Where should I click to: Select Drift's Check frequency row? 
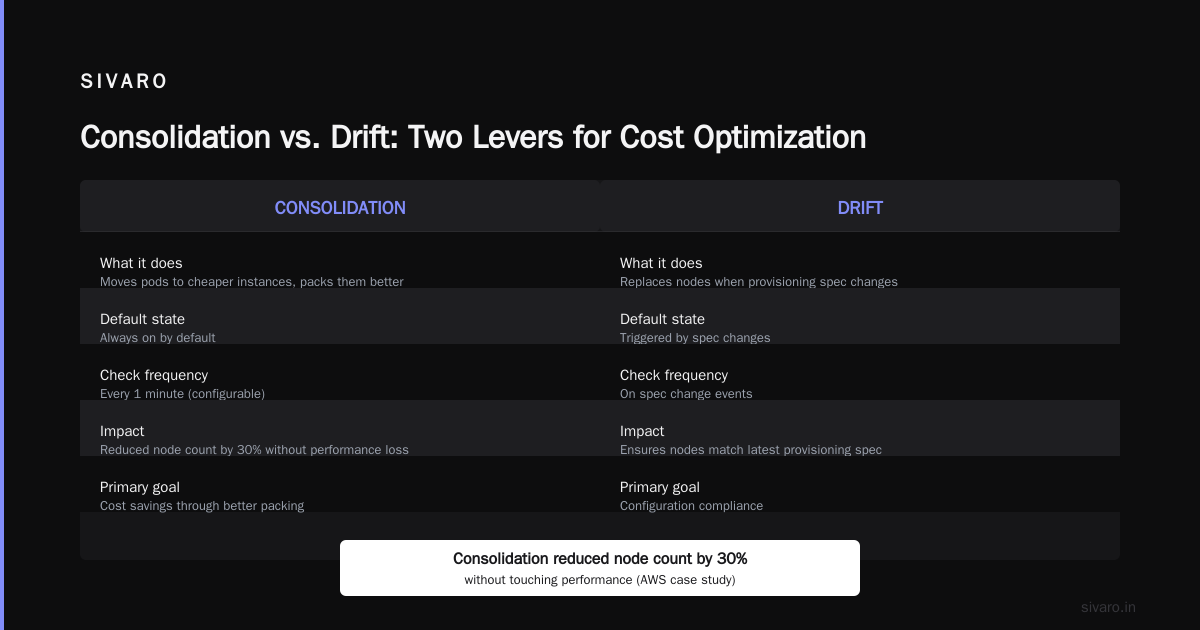(x=860, y=384)
